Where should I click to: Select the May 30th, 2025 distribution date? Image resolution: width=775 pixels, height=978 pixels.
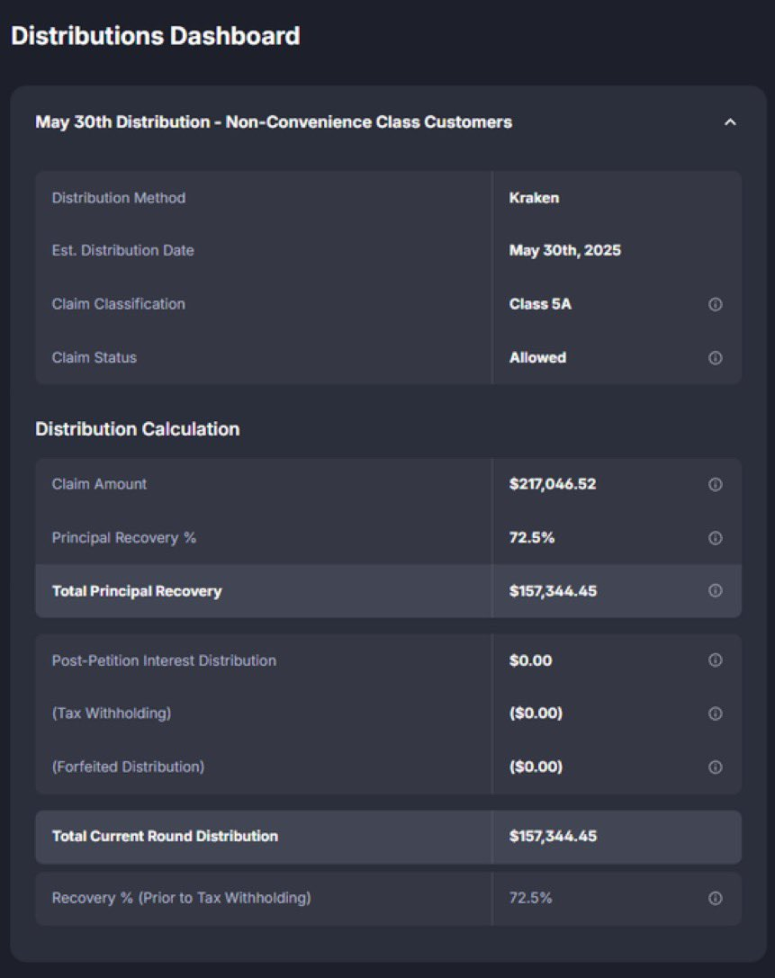[x=565, y=250]
